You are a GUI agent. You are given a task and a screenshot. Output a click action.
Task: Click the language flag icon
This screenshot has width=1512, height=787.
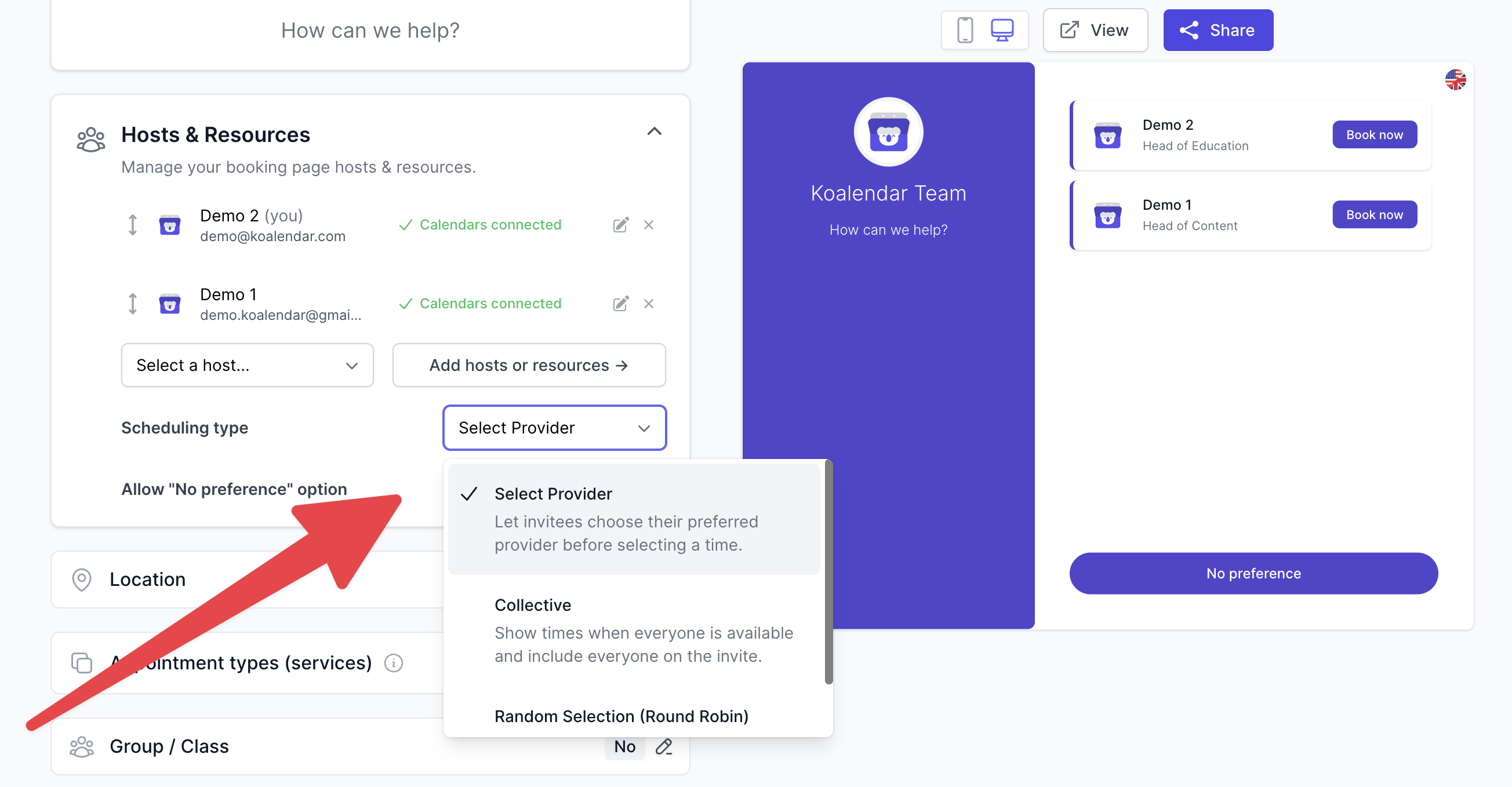point(1455,80)
